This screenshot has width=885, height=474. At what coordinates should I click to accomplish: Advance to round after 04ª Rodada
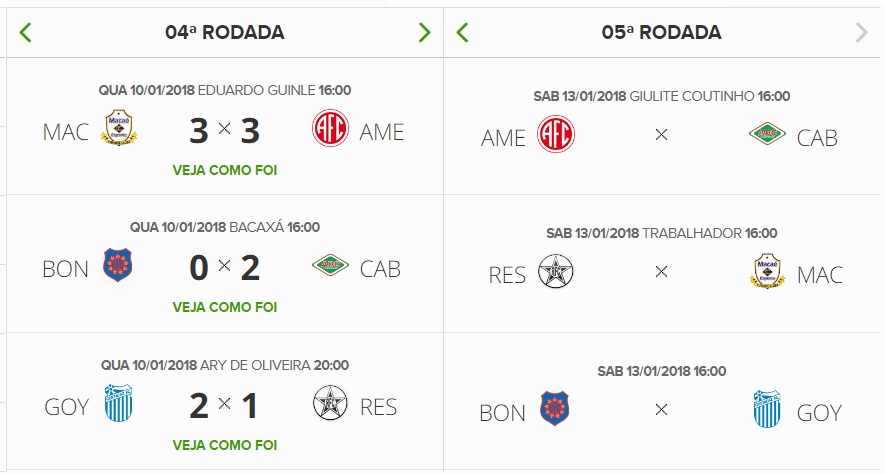point(424,32)
